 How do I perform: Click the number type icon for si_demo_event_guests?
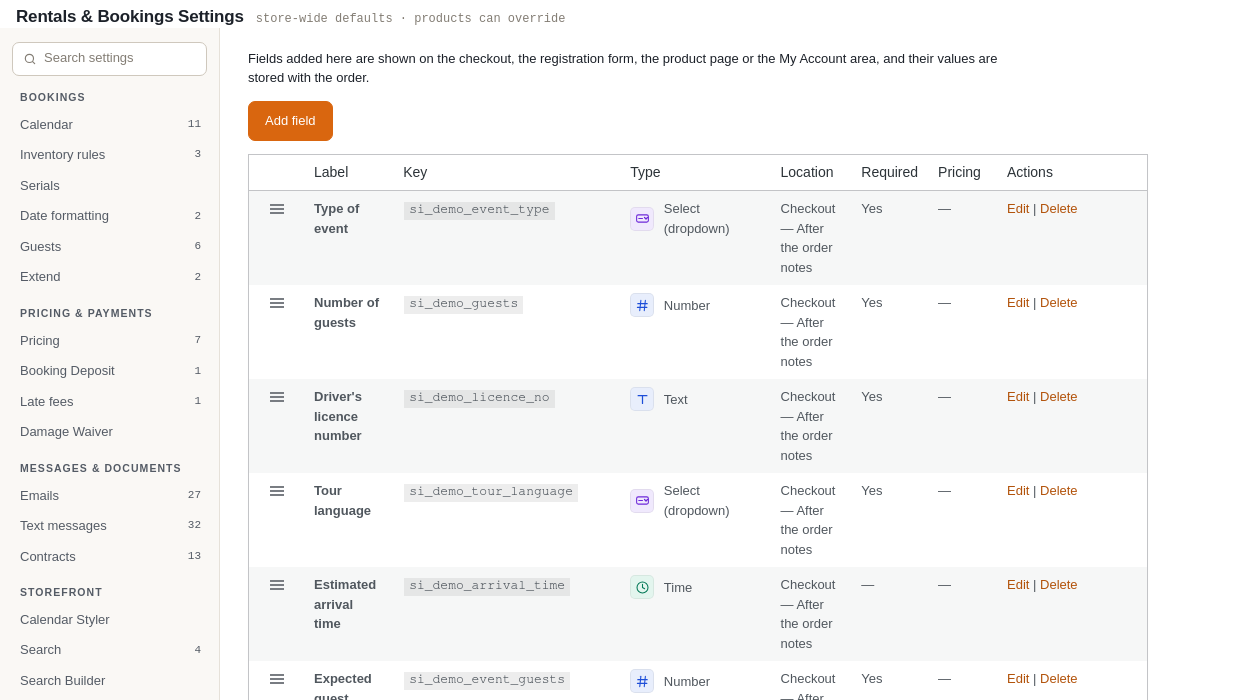[642, 681]
